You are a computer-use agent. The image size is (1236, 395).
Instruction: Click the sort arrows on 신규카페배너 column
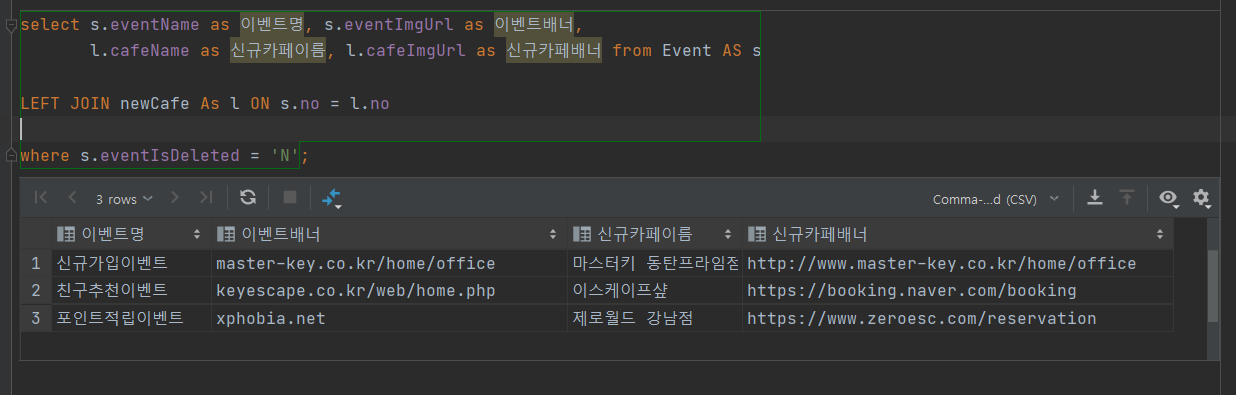1160,235
